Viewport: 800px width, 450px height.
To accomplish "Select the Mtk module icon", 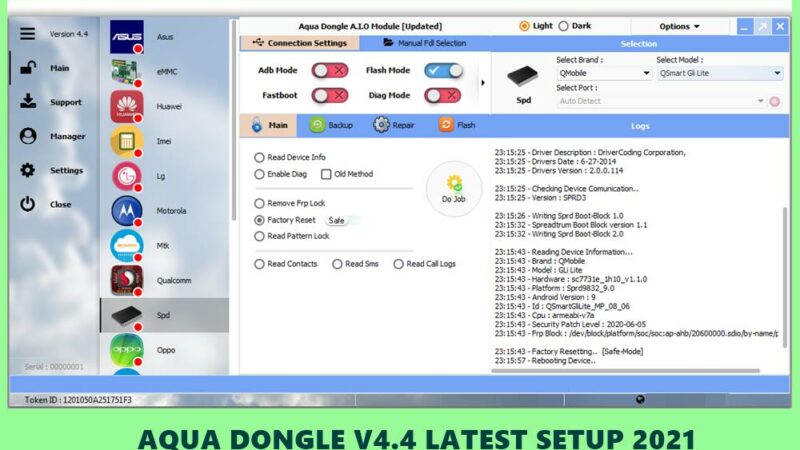I will (x=127, y=245).
